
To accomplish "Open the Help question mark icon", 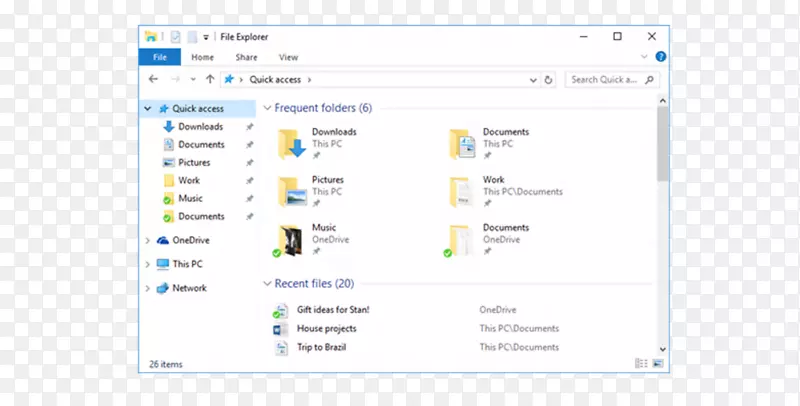I will click(661, 57).
